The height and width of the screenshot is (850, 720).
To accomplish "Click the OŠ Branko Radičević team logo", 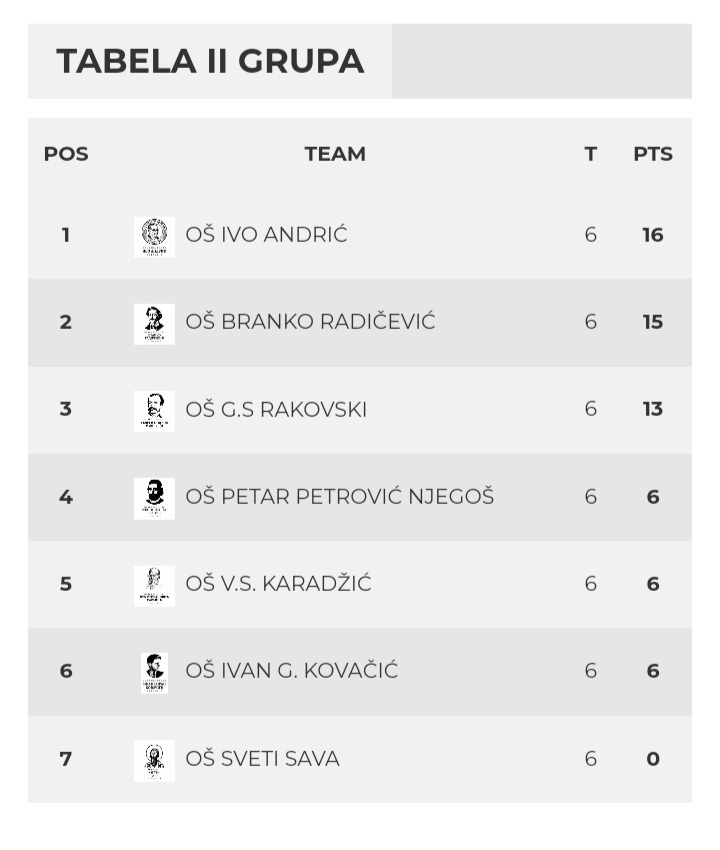I will tap(154, 323).
